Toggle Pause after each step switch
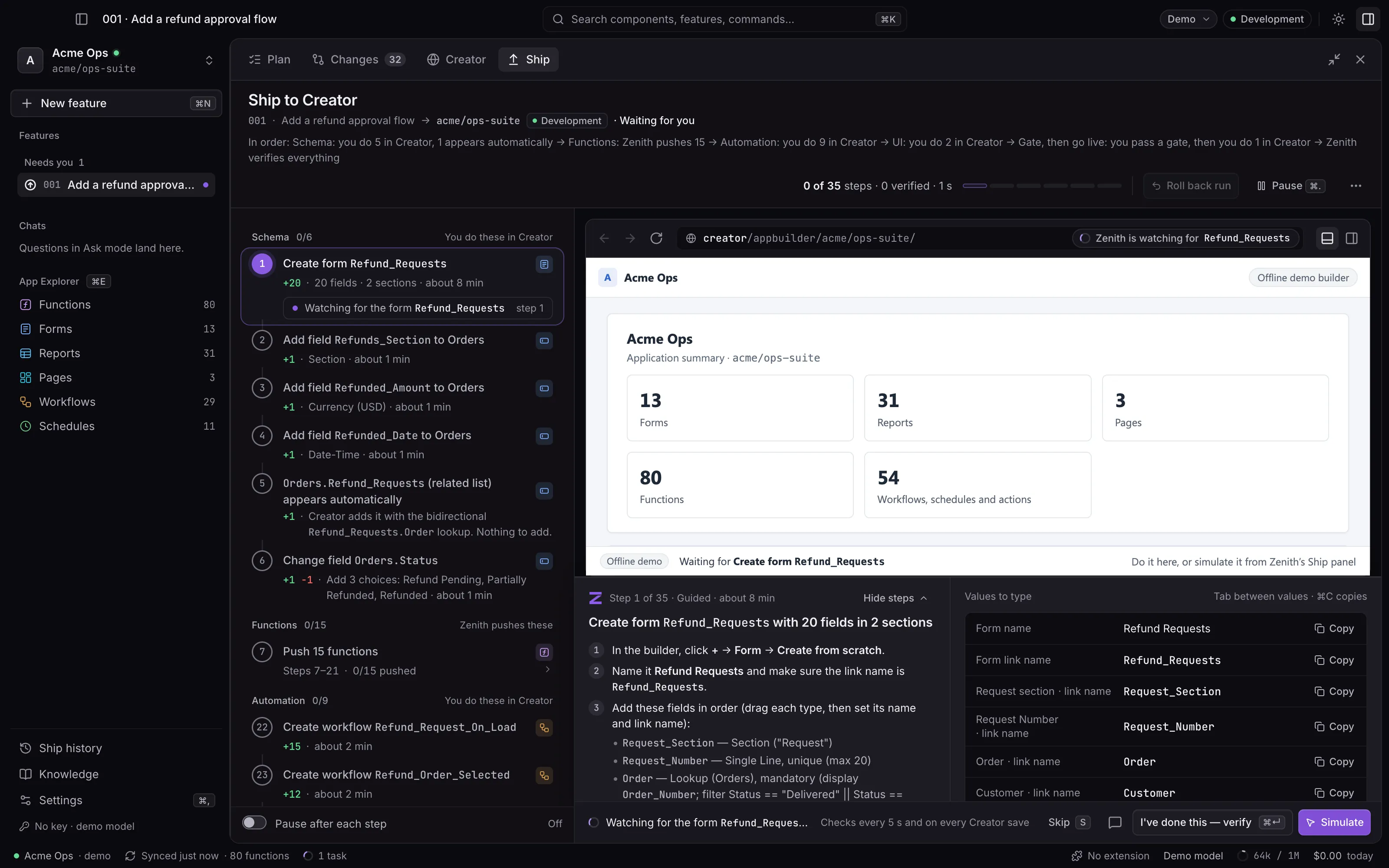 (254, 823)
